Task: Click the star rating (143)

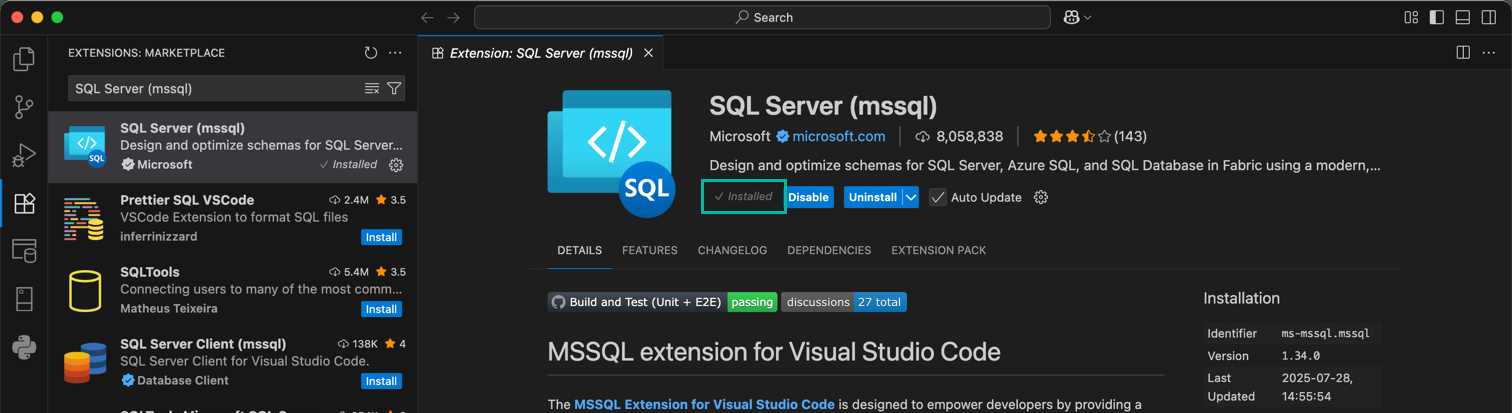Action: click(x=1090, y=137)
